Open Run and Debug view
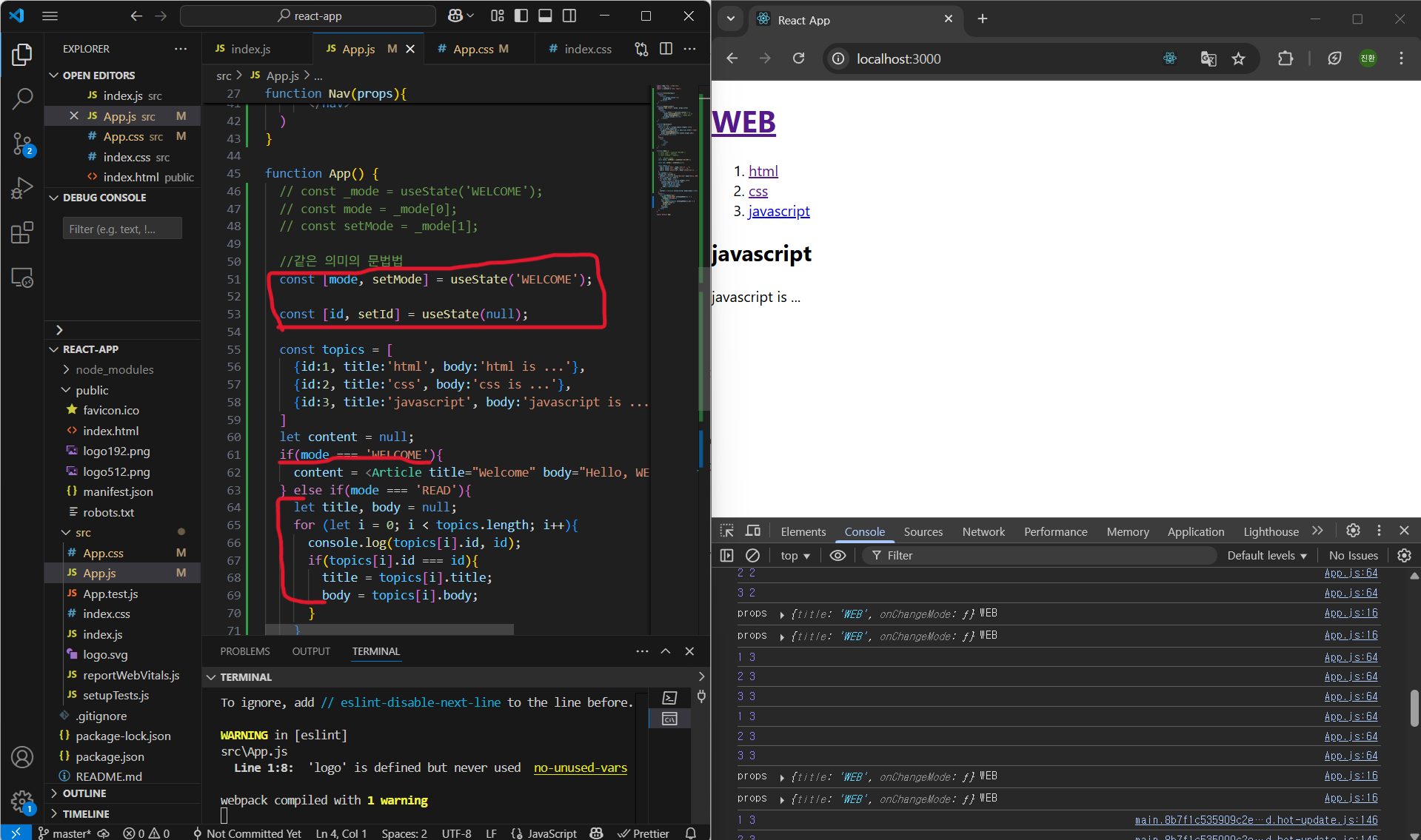 (22, 188)
